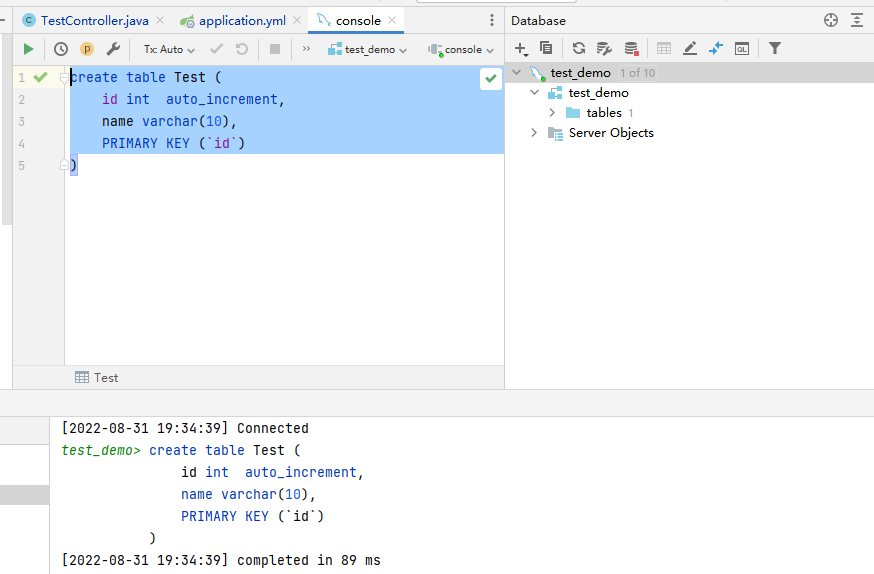
Task: Close the console tab
Action: point(392,21)
